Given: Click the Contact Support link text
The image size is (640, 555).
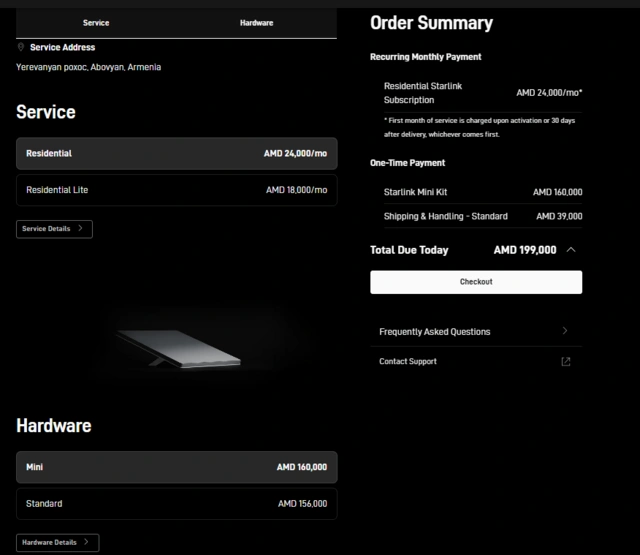Looking at the screenshot, I should (x=408, y=361).
